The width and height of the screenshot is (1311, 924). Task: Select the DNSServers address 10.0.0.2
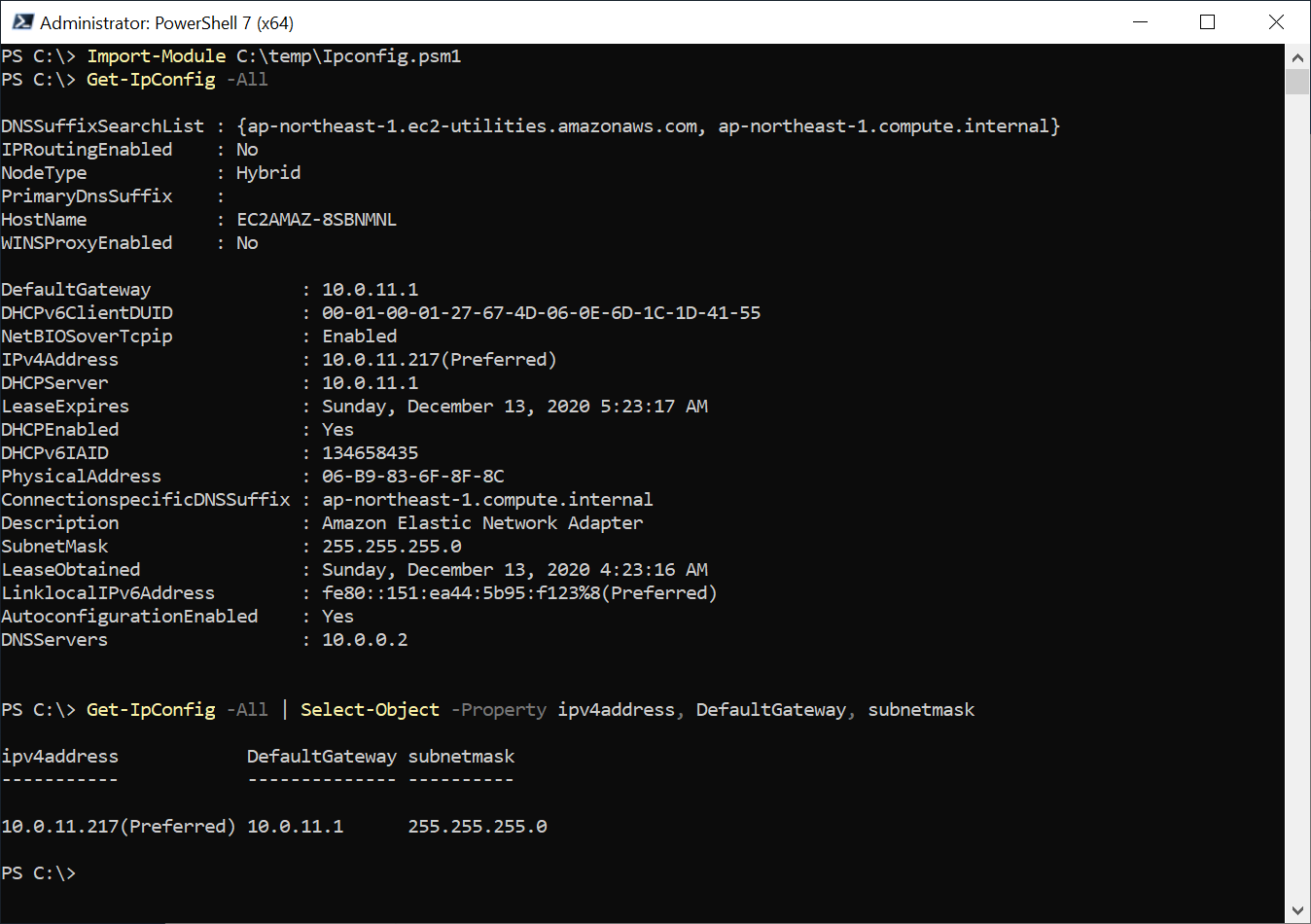365,639
